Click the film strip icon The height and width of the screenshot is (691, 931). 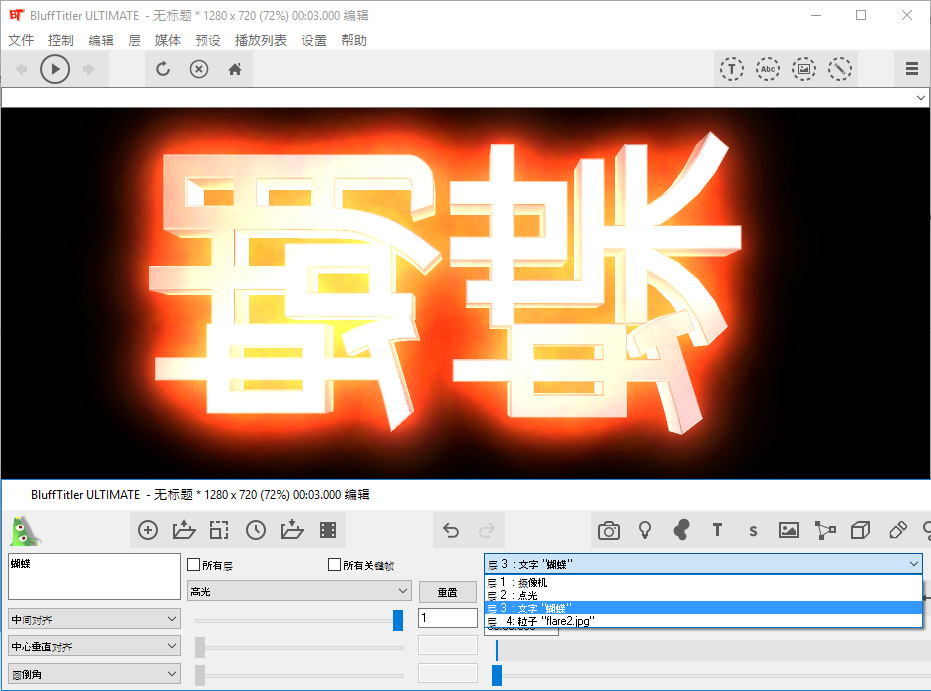click(x=327, y=530)
